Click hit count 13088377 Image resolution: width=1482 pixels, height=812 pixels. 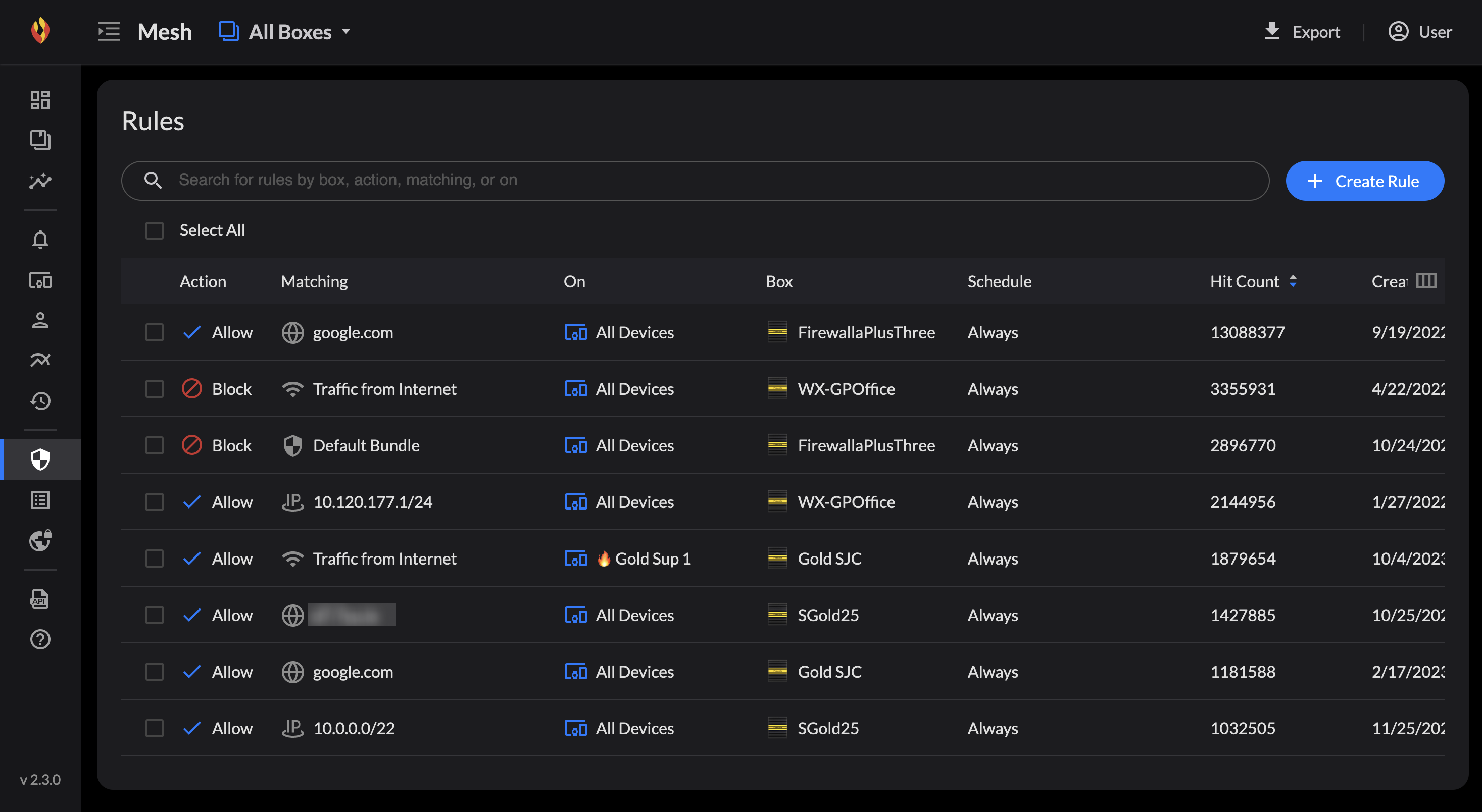[x=1247, y=332]
